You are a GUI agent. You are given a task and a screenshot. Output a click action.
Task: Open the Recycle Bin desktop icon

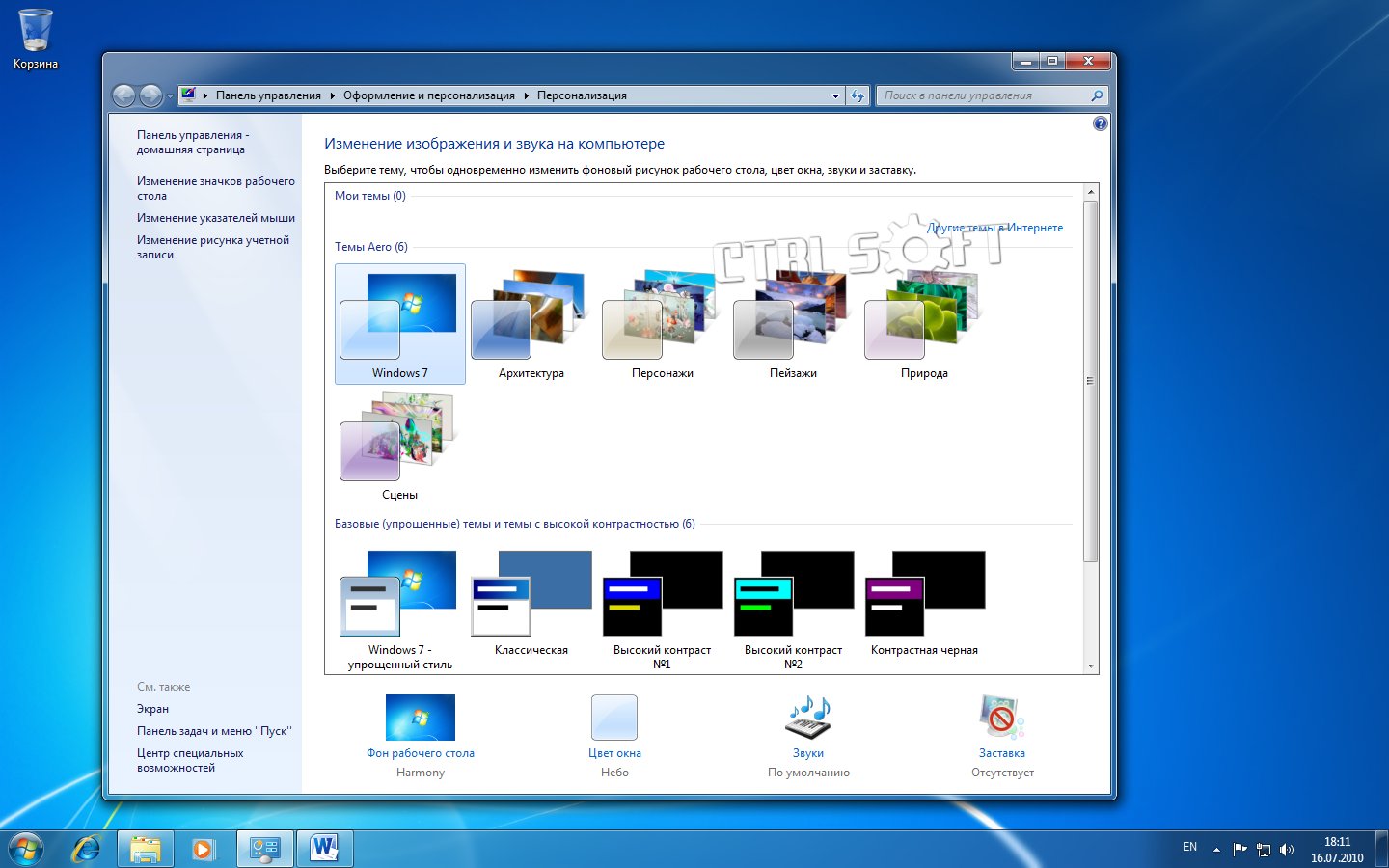[36, 40]
